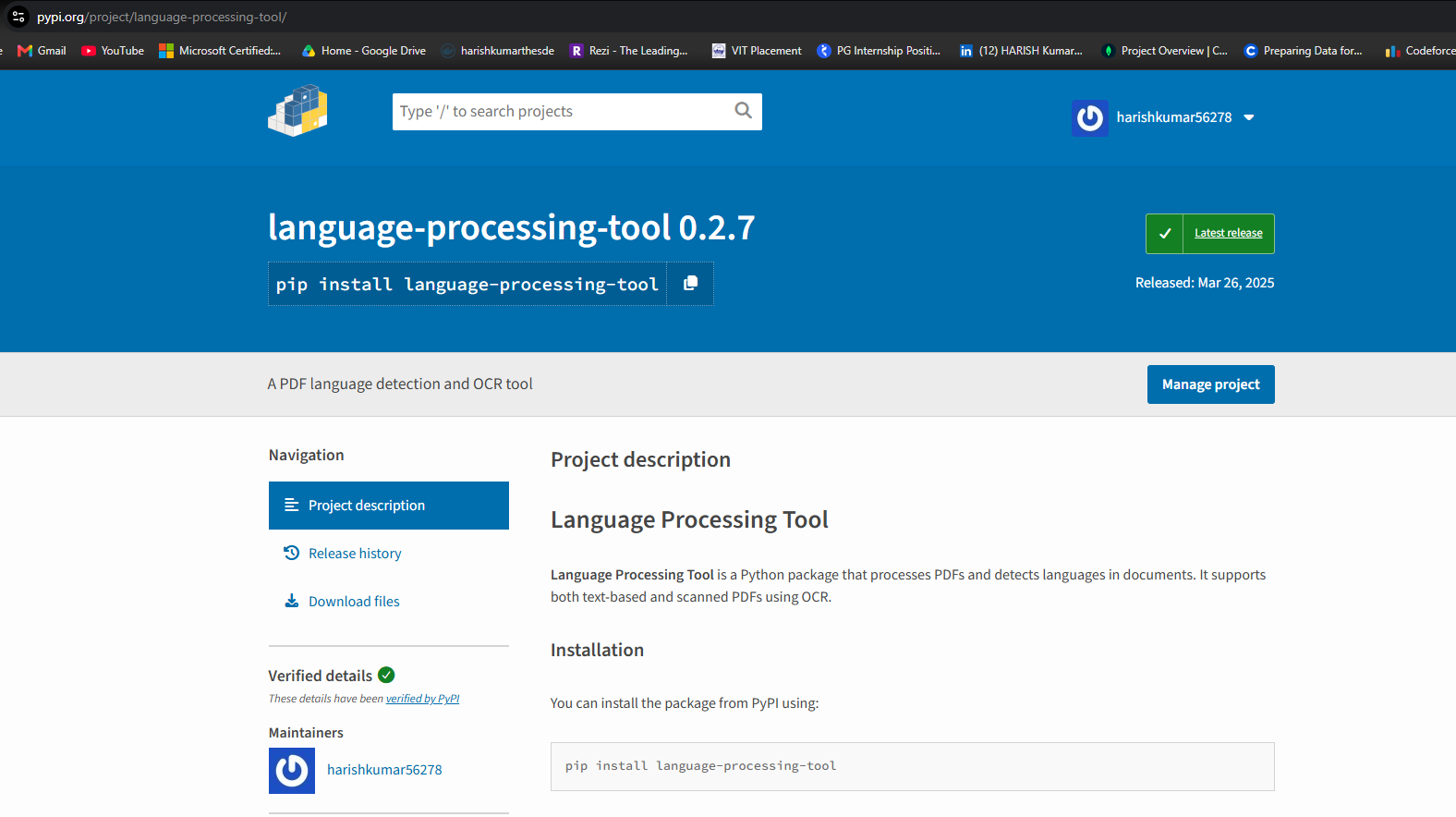Click the pip install code block in Installation
This screenshot has width=1456, height=817.
[912, 766]
